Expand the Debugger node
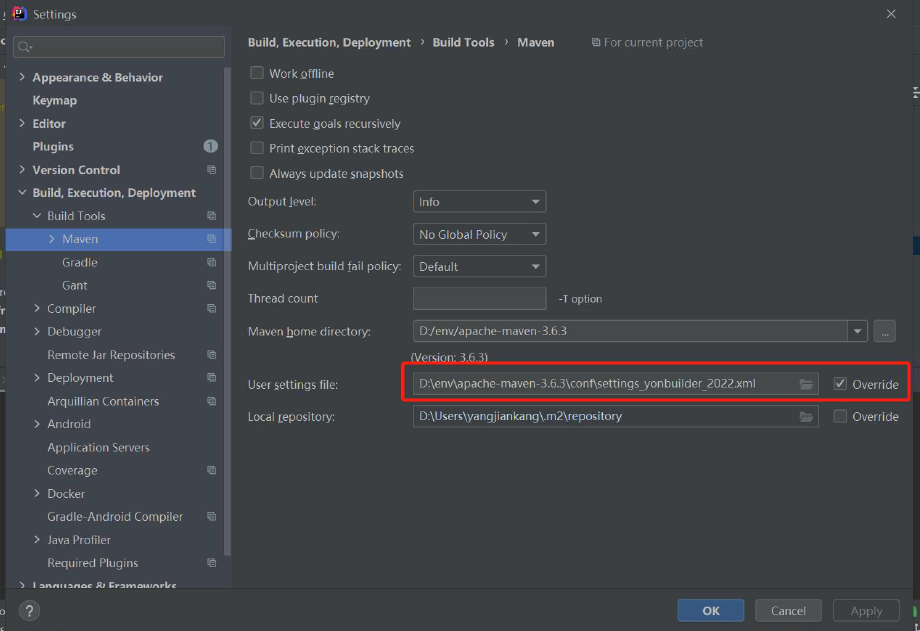The image size is (920, 631). tap(37, 332)
